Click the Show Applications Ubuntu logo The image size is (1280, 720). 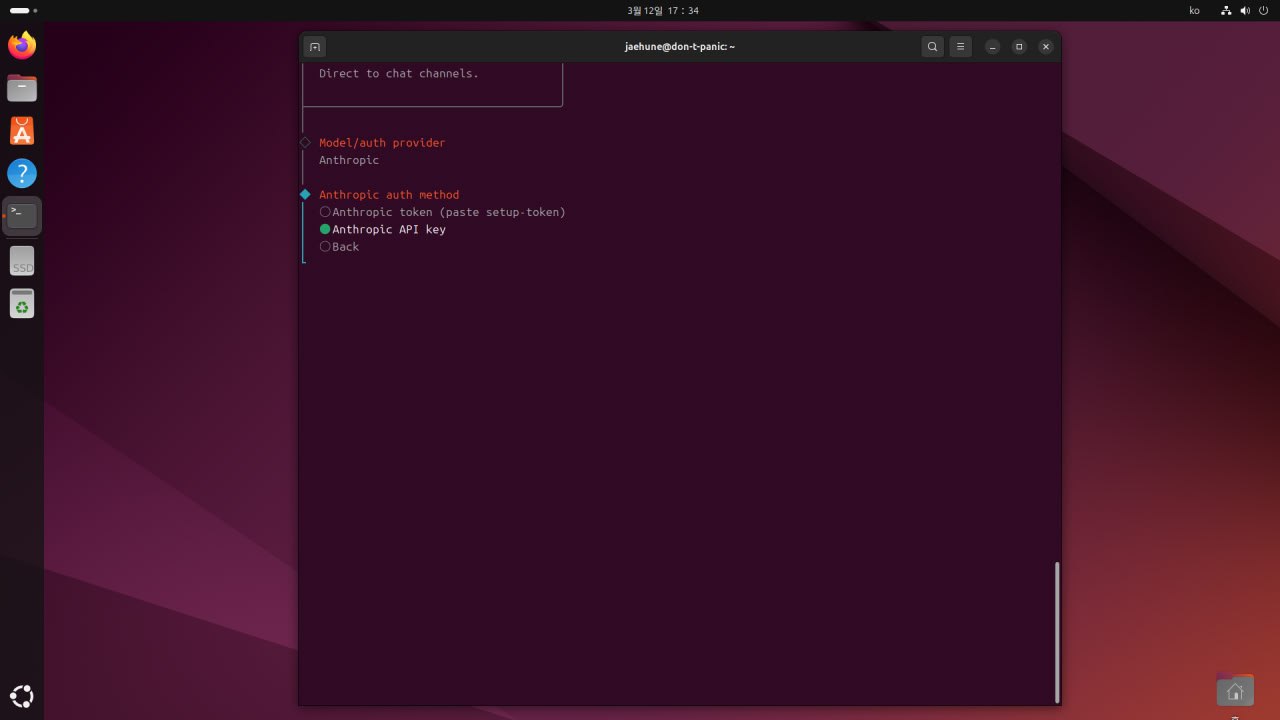click(21, 696)
